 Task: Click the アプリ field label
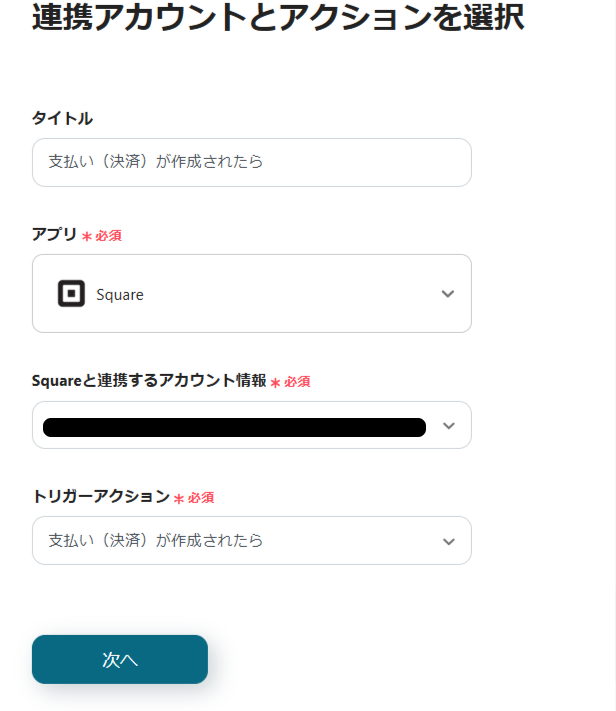(x=54, y=234)
